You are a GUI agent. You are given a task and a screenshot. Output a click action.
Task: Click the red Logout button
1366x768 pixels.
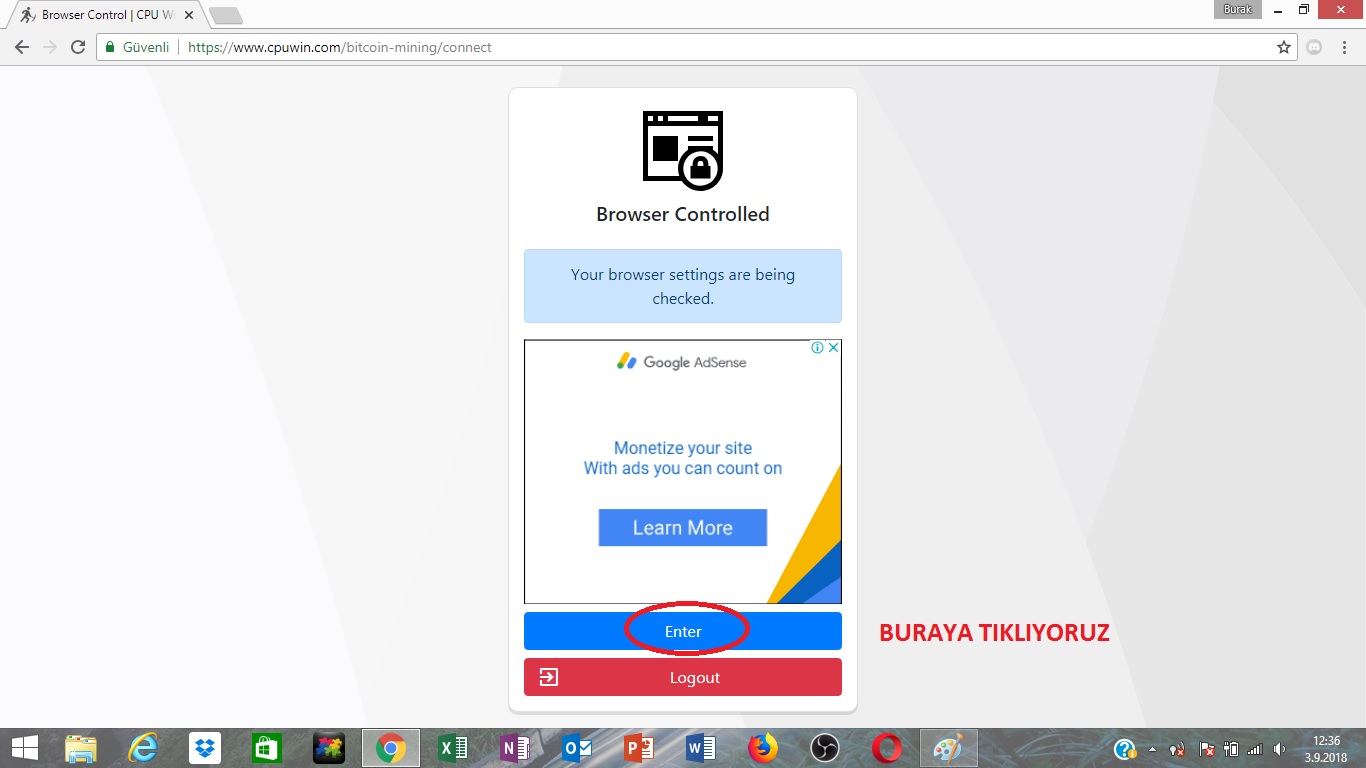click(683, 677)
